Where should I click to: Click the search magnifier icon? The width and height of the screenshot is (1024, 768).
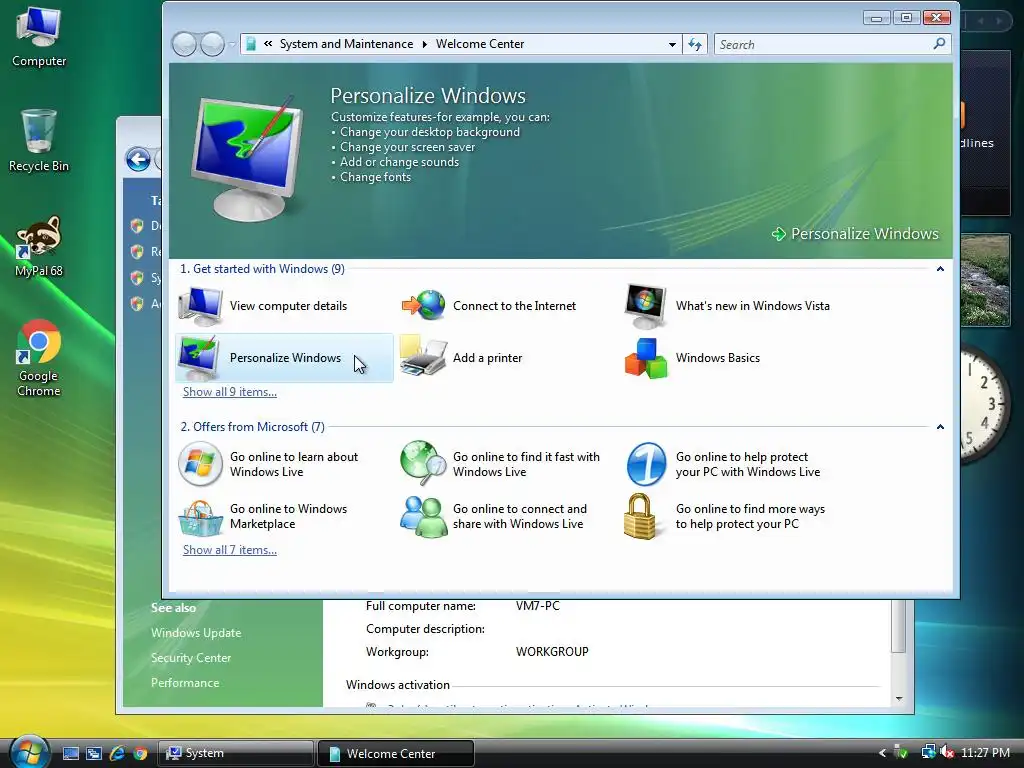click(939, 44)
